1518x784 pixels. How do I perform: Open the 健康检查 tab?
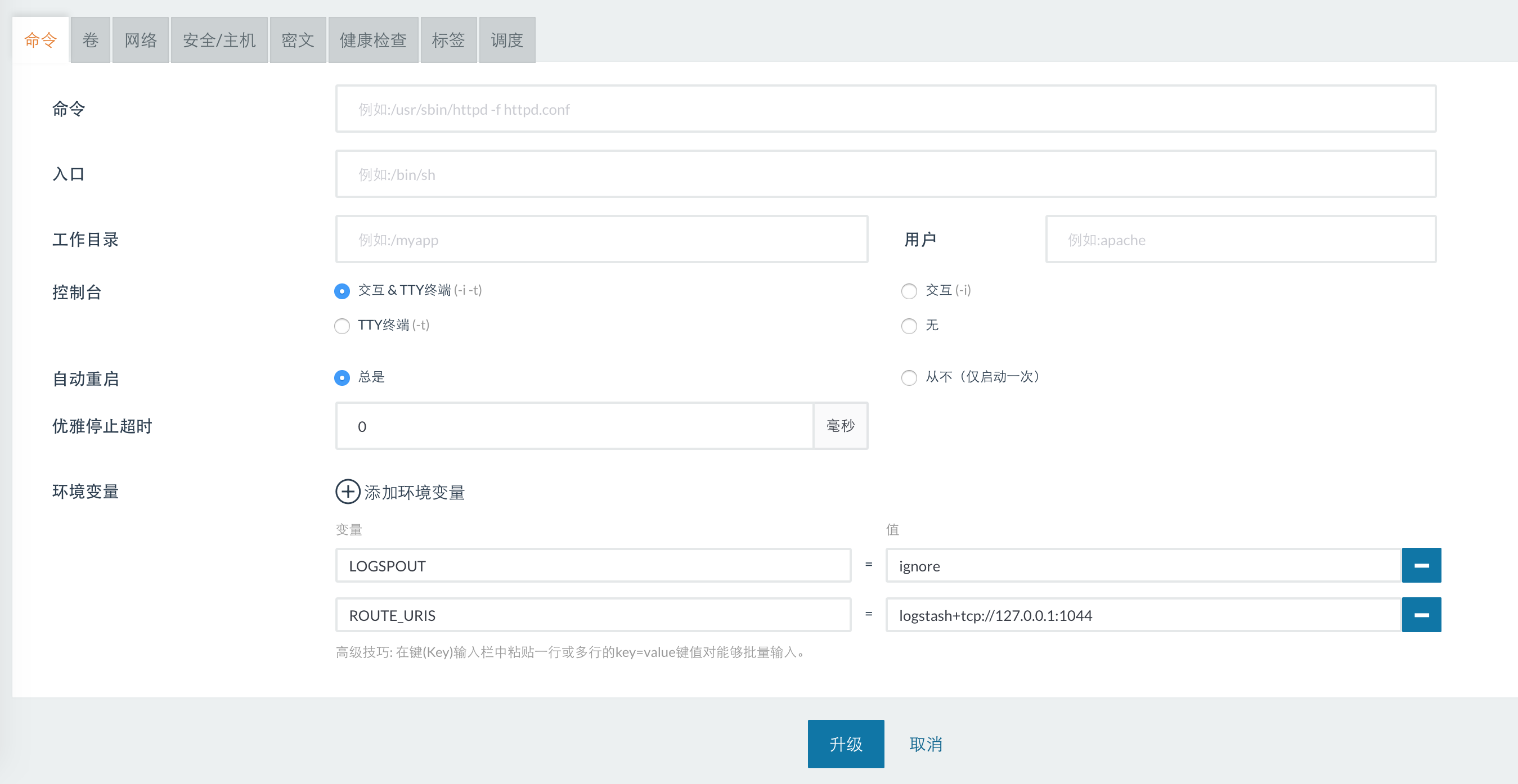point(373,40)
